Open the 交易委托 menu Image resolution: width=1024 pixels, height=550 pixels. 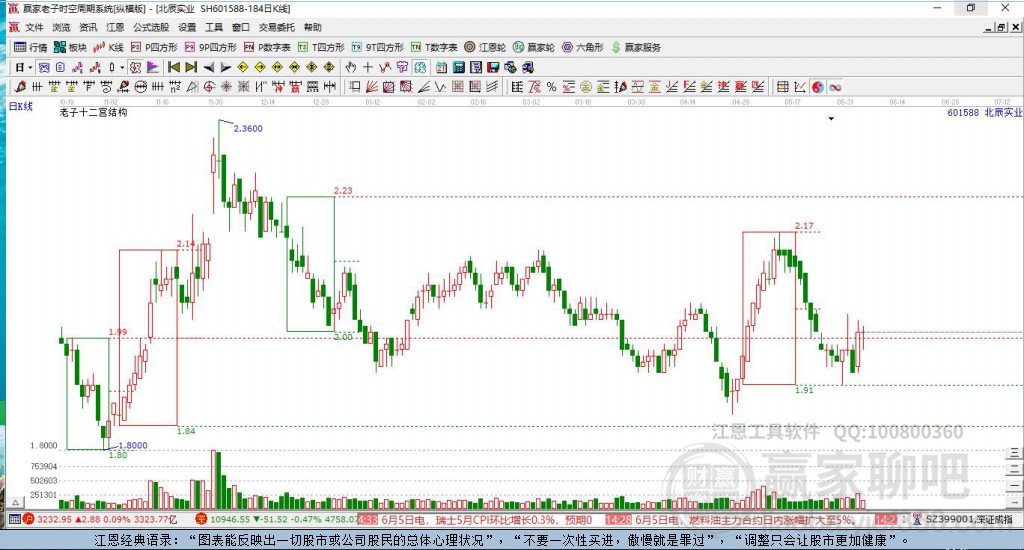coord(276,27)
